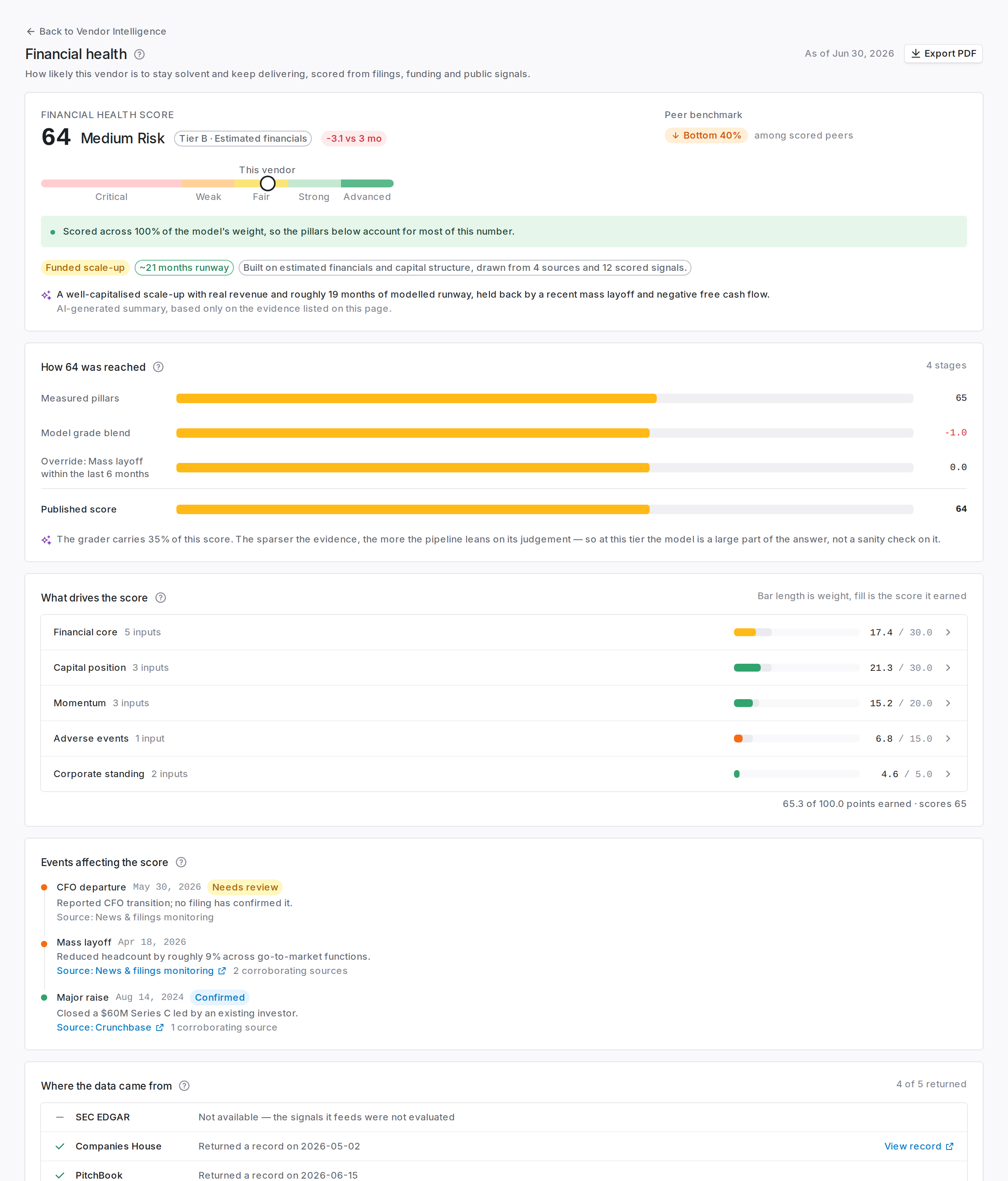
Task: Click the Model grade blend bar
Action: 545,433
